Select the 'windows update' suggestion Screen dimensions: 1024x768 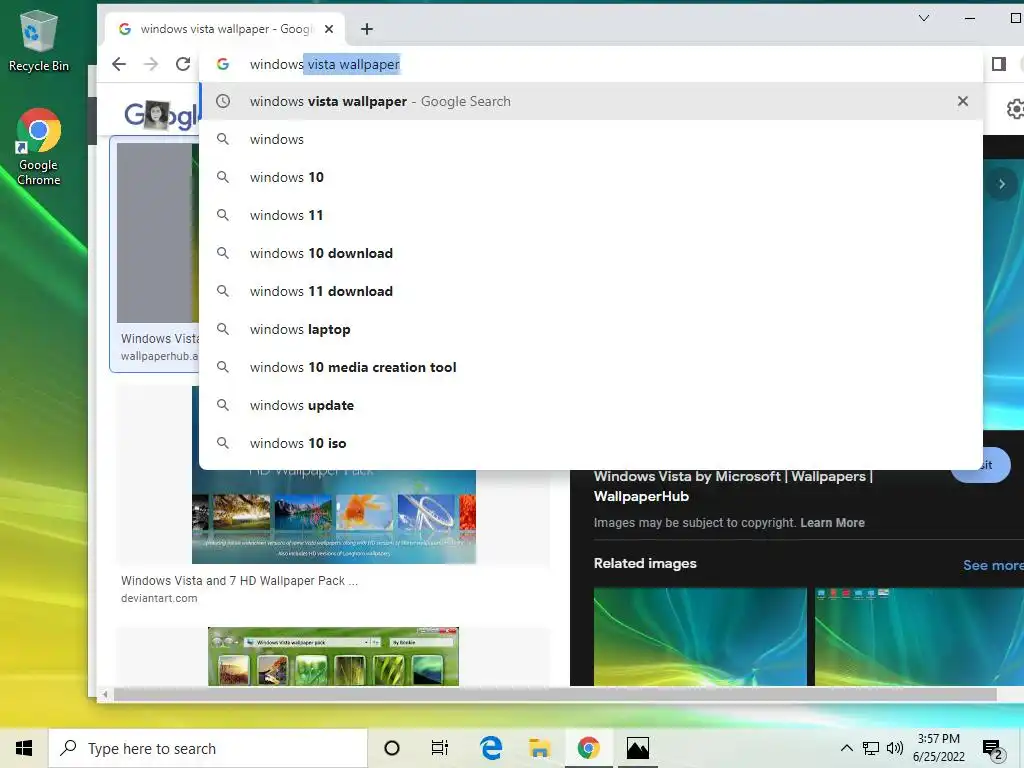591,405
